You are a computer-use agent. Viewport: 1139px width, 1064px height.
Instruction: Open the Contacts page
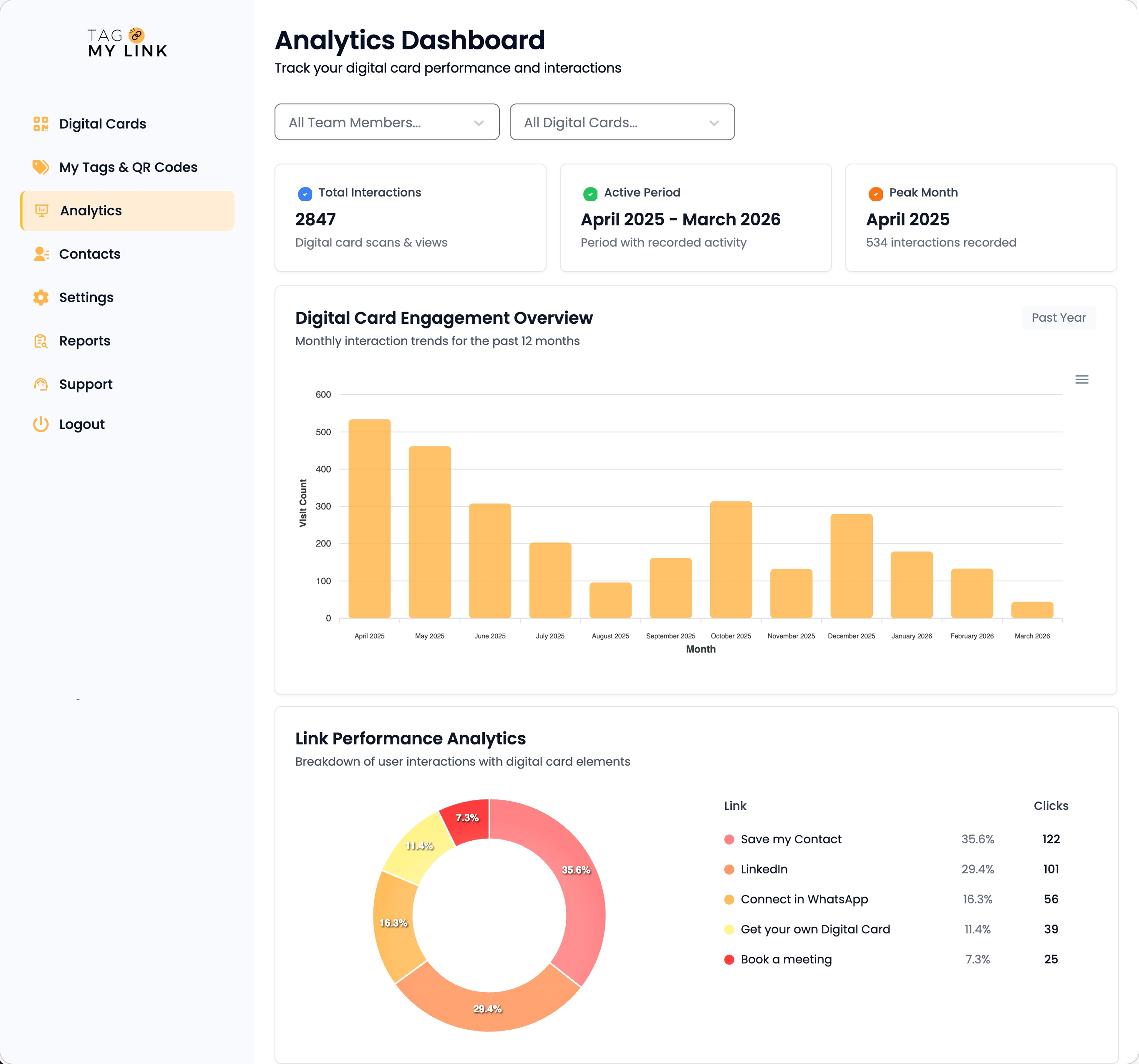coord(127,254)
